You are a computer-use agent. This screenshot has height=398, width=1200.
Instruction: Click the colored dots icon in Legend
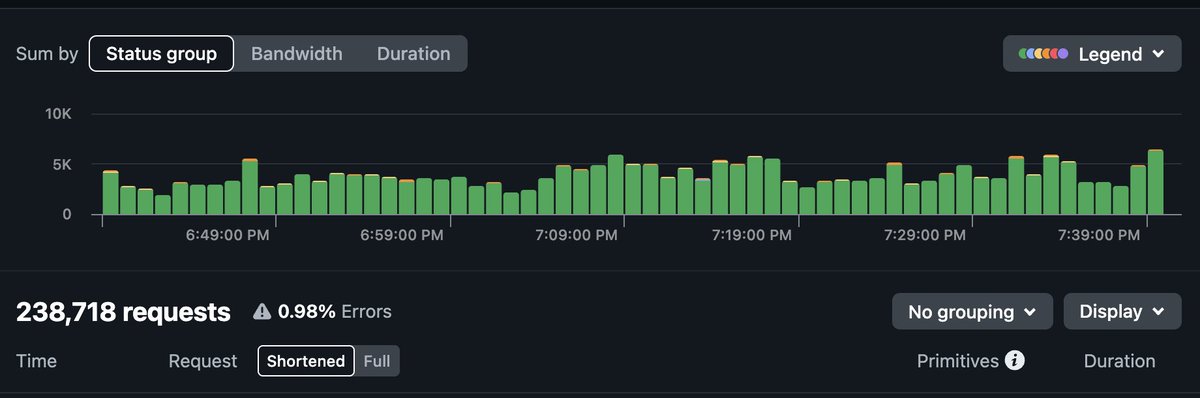click(1043, 54)
